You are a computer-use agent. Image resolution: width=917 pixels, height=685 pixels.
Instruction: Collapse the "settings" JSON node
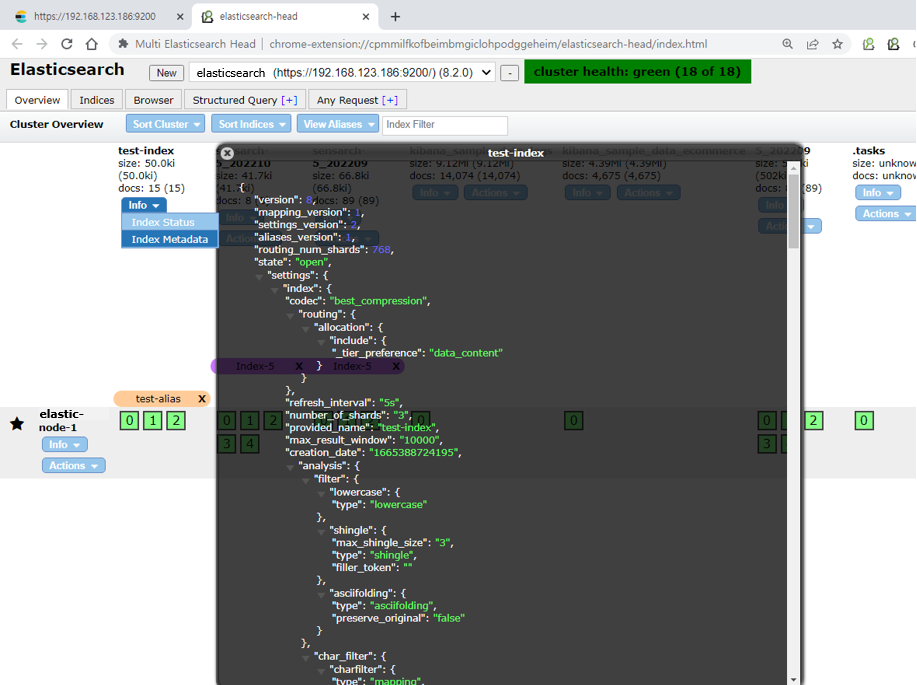coord(259,277)
